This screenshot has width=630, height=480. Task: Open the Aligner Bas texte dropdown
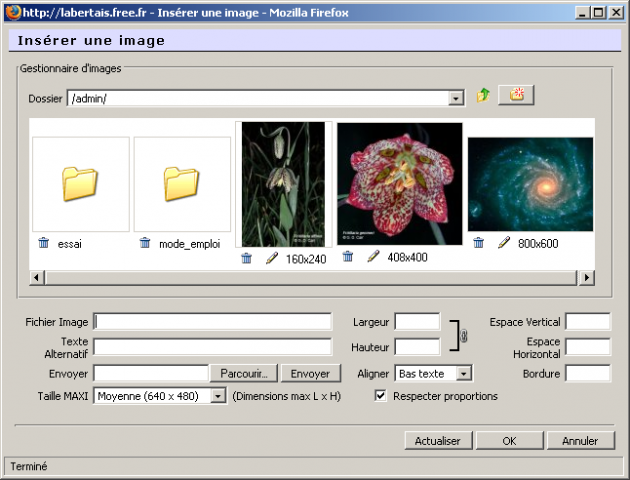tap(463, 374)
